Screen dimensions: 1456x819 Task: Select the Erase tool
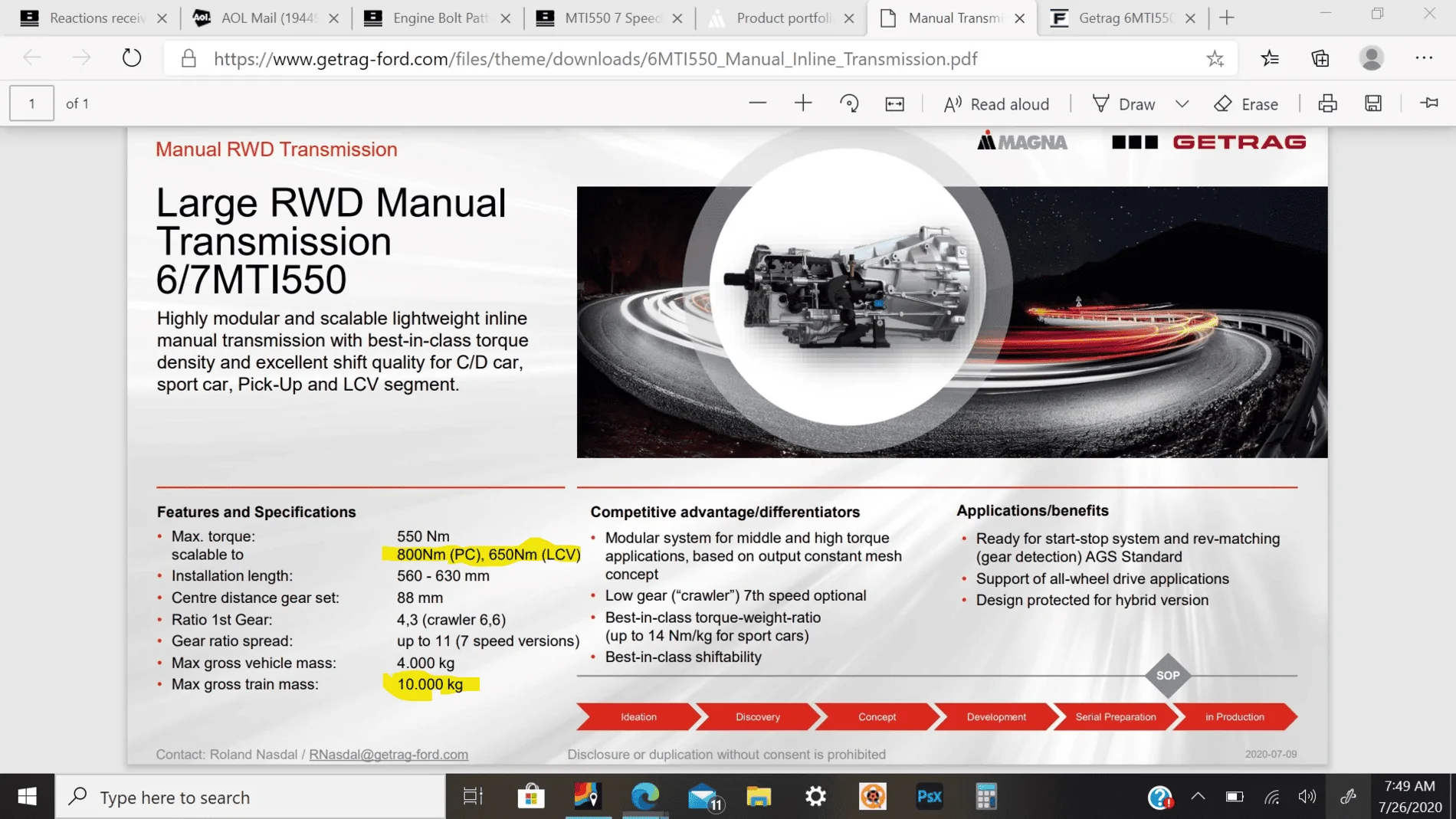click(x=1246, y=104)
